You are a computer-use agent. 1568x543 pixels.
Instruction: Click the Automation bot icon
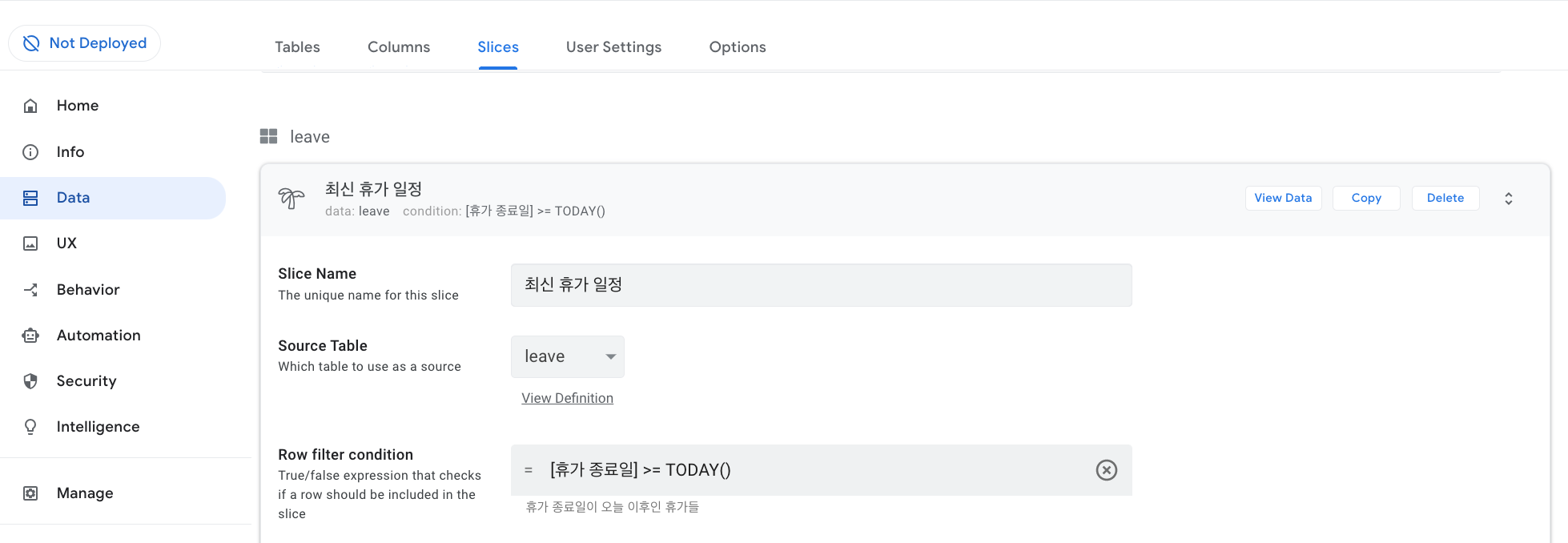30,335
